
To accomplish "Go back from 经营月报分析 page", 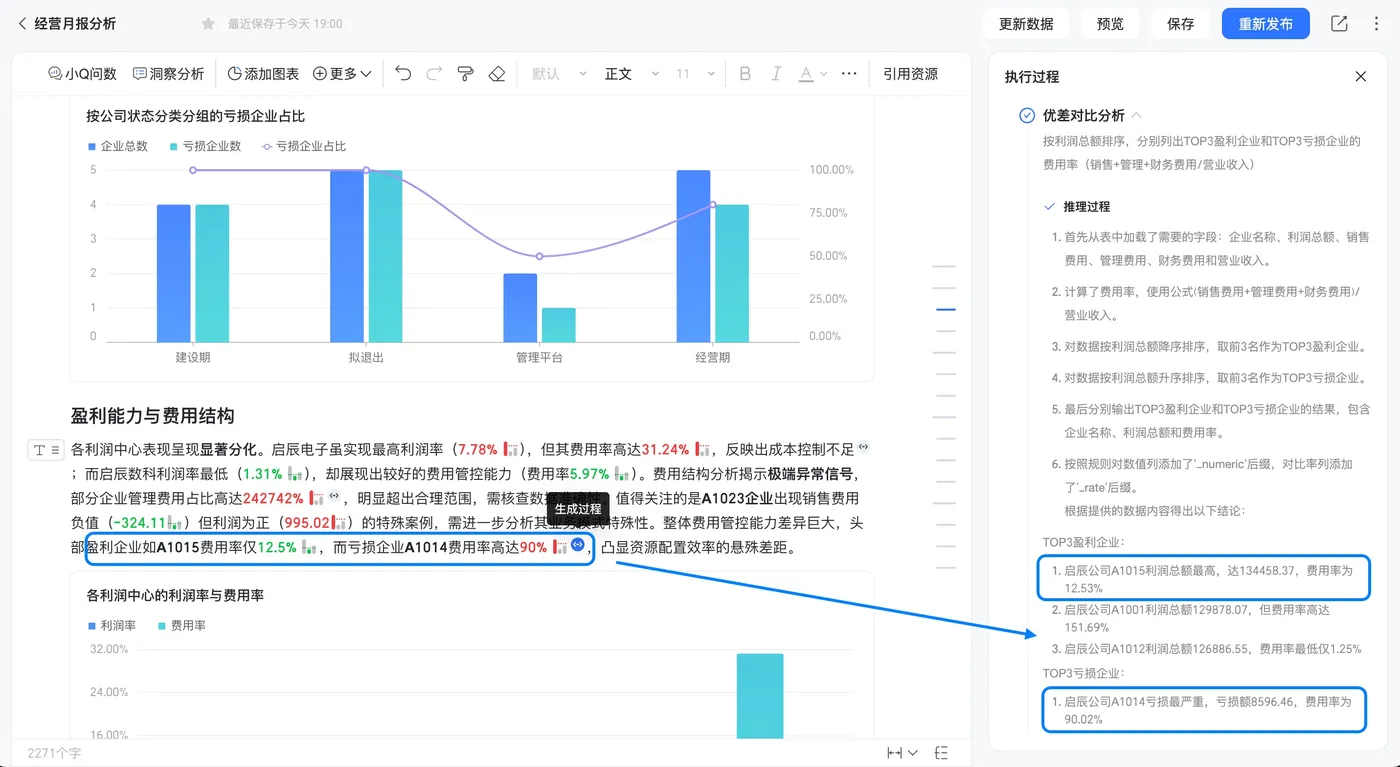I will 22,23.
